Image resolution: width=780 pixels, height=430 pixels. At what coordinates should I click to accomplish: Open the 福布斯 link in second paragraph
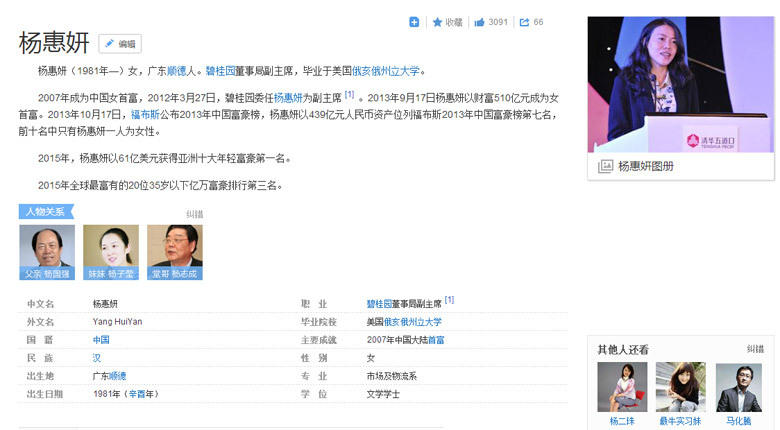coord(145,115)
